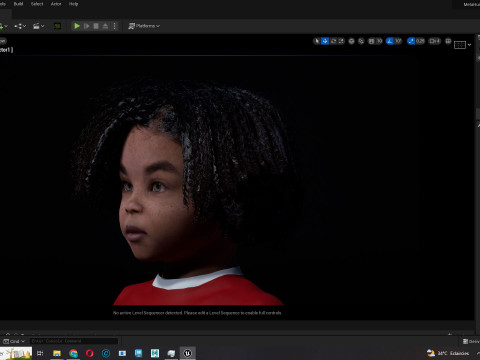Screen dimensions: 480x360
Task: Toggle rotation angle snapping
Action: tap(390, 41)
